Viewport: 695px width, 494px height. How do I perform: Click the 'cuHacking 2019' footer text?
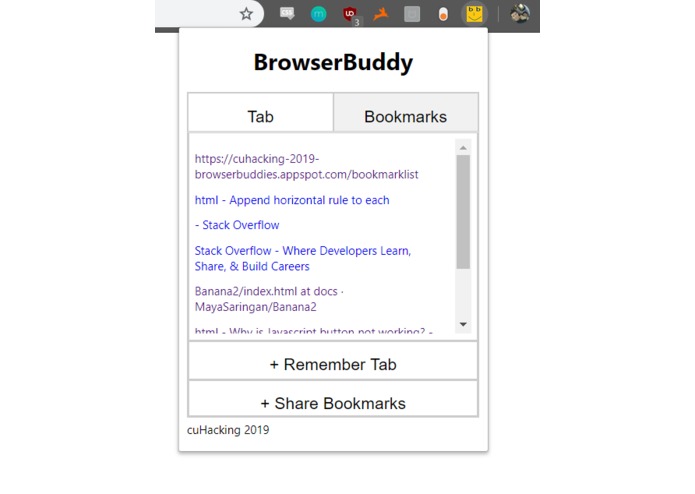228,430
